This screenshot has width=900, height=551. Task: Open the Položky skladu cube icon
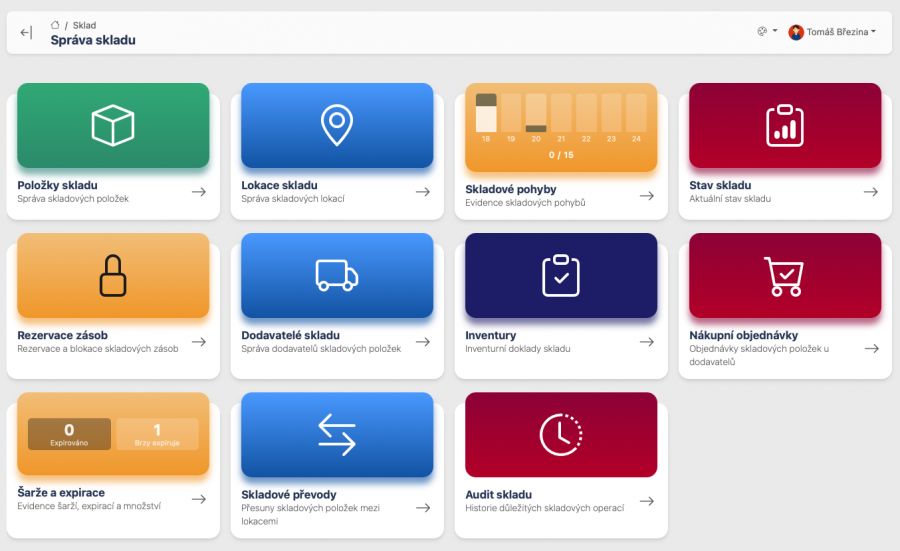pyautogui.click(x=113, y=125)
